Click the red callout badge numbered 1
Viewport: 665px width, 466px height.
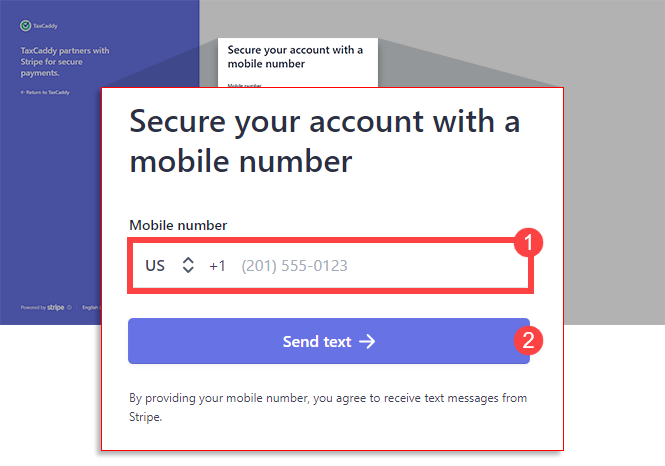(530, 242)
